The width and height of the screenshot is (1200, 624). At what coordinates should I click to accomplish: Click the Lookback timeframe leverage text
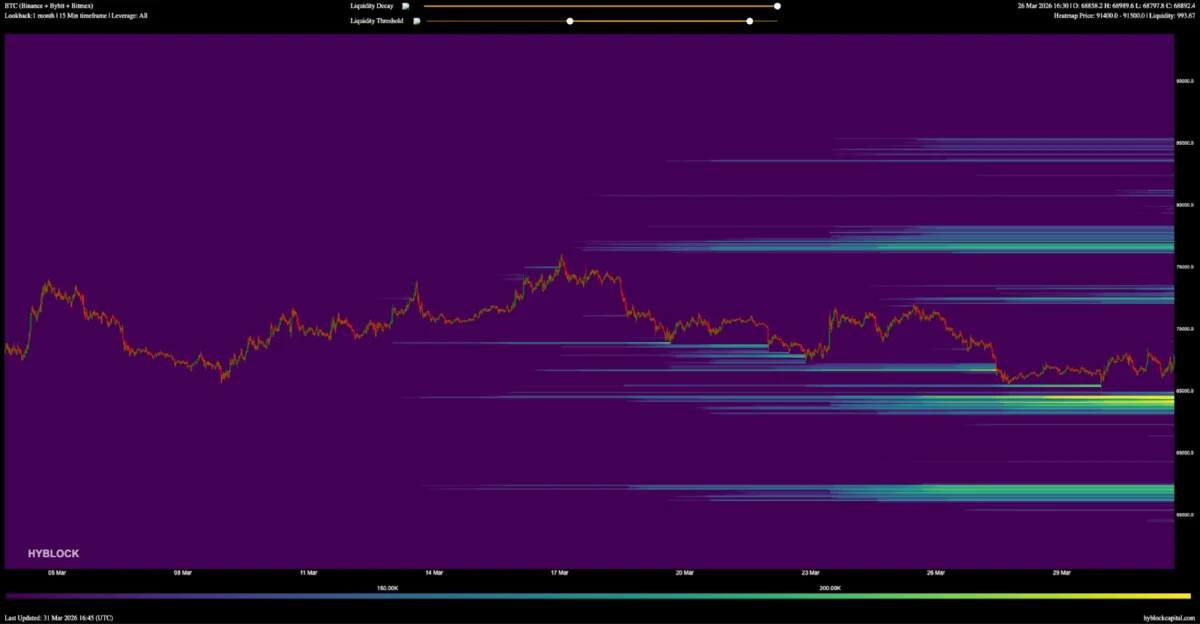76,16
